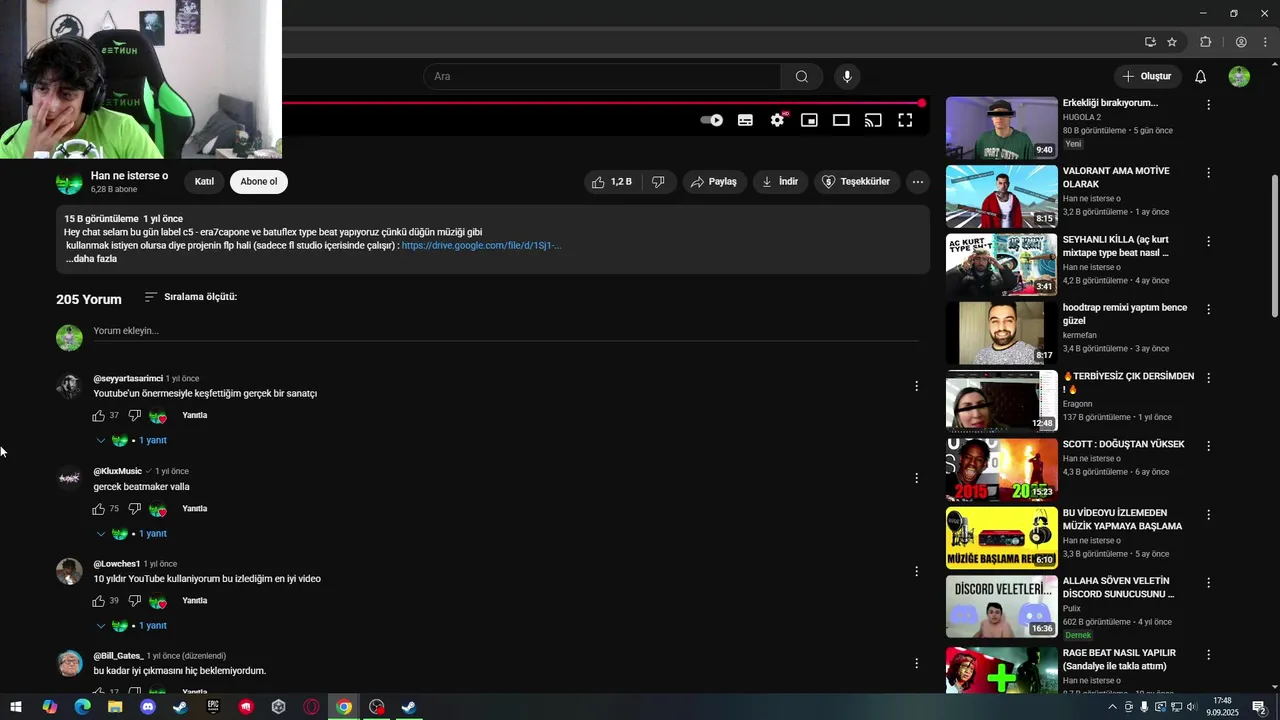The image size is (1280, 720).
Task: Open options for @KluxMusic comment
Action: pos(916,479)
